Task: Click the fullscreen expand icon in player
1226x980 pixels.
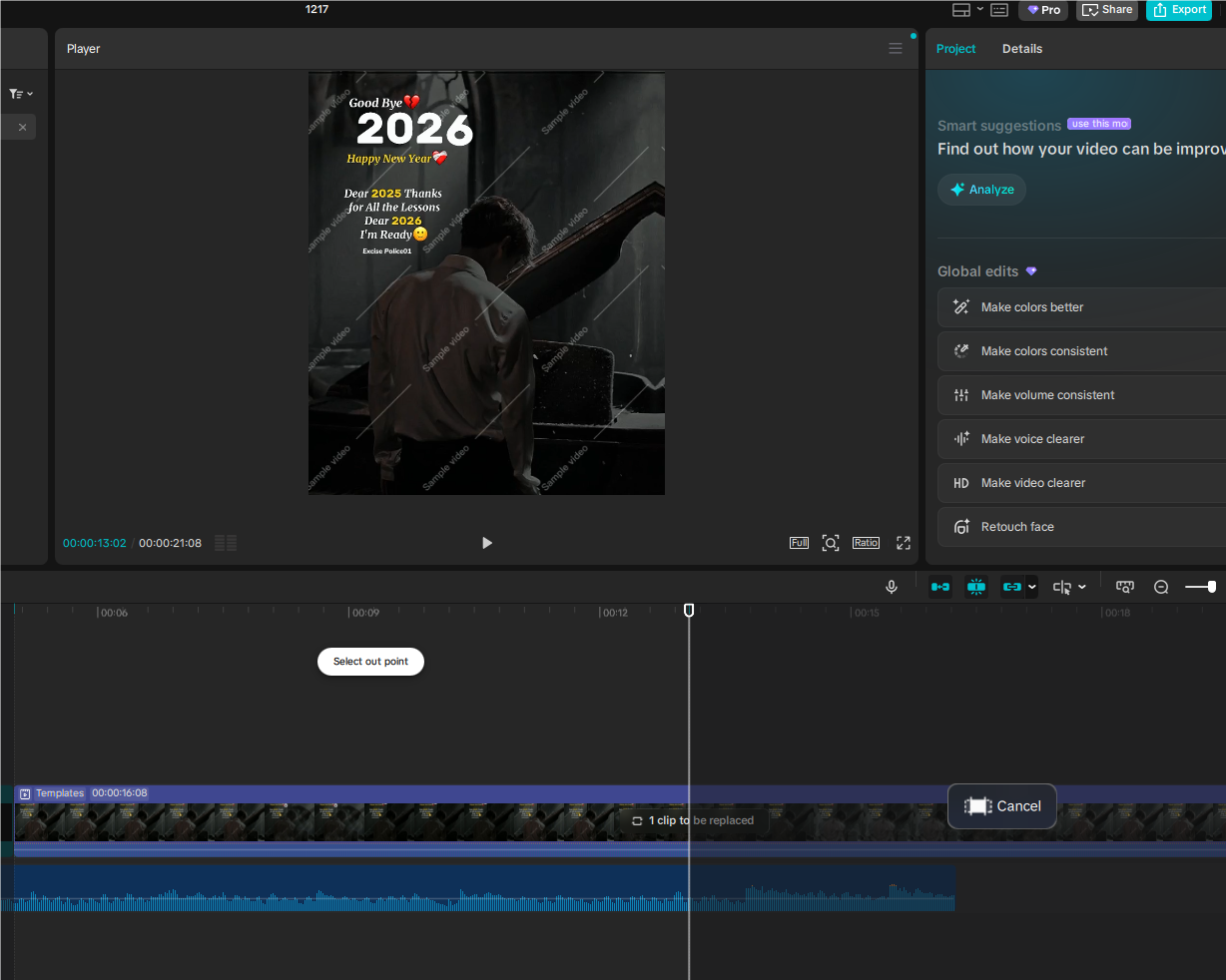Action: tap(903, 543)
